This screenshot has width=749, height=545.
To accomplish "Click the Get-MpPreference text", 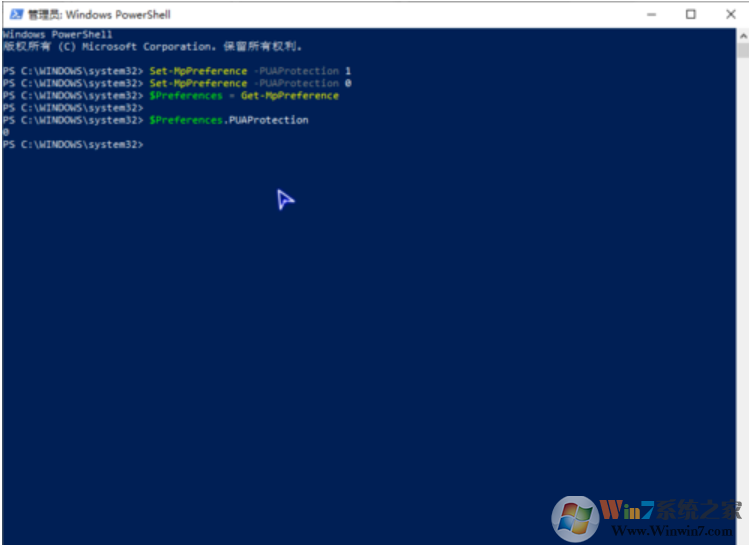I will [289, 96].
